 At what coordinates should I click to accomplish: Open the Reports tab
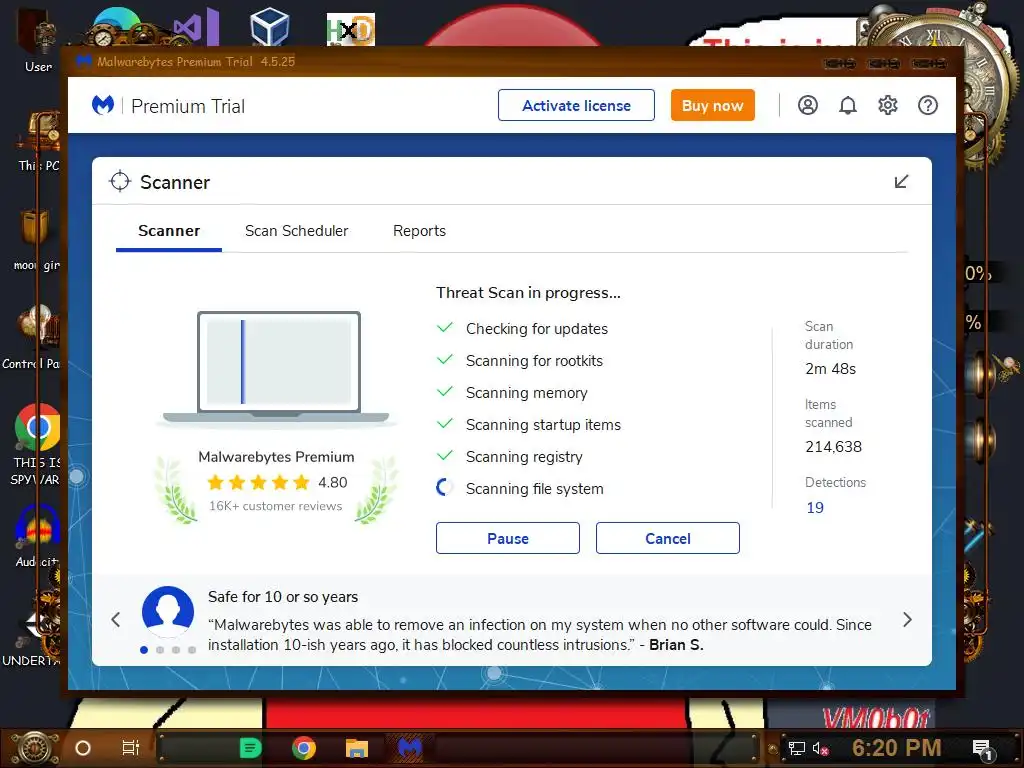pos(419,231)
